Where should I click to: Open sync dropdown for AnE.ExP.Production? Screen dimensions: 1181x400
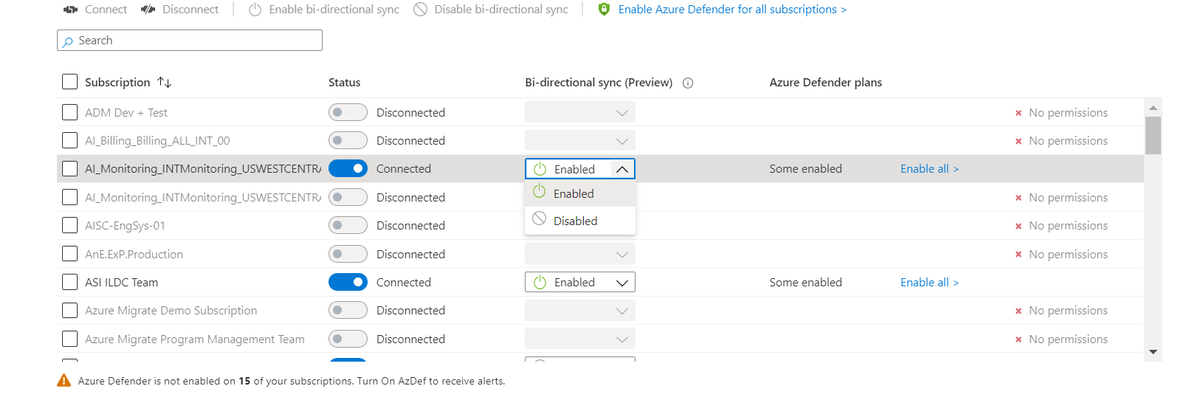click(x=580, y=254)
